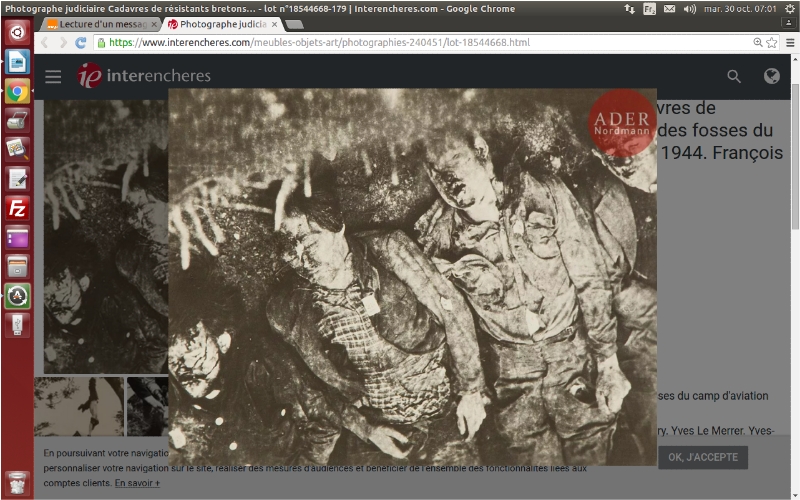Image resolution: width=800 pixels, height=500 pixels.
Task: Open the 'En savoir +' link
Action: [137, 483]
